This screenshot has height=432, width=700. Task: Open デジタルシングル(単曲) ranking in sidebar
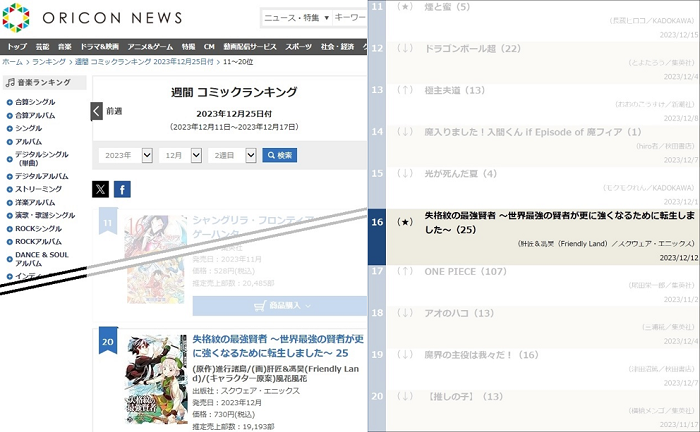click(x=41, y=158)
